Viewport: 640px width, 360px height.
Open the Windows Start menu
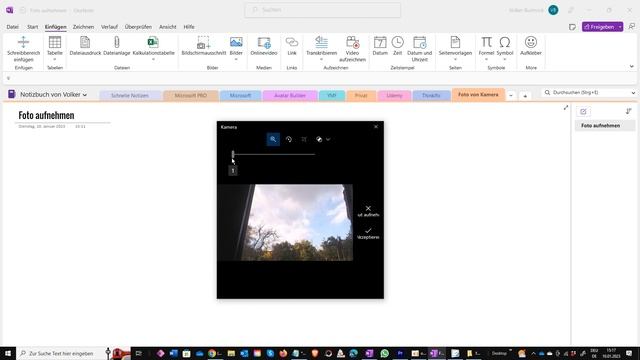coord(8,353)
